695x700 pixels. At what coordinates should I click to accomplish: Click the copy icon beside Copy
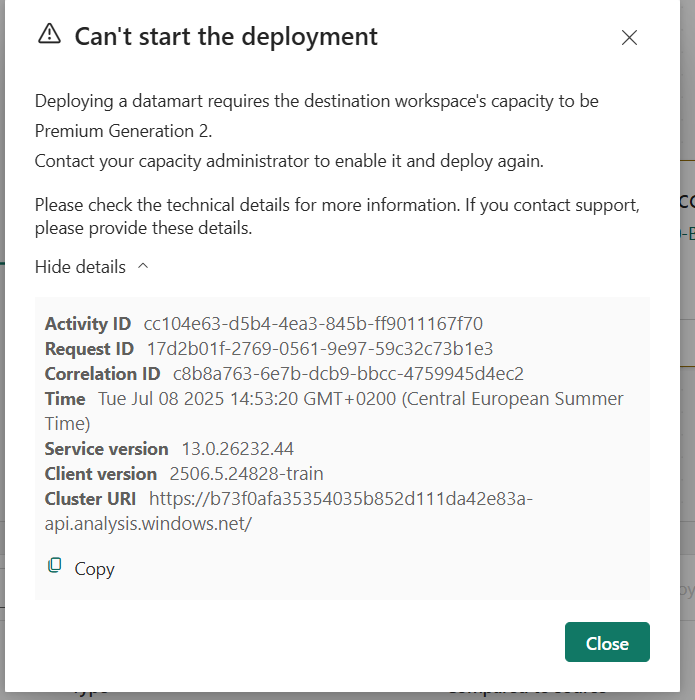[54, 565]
